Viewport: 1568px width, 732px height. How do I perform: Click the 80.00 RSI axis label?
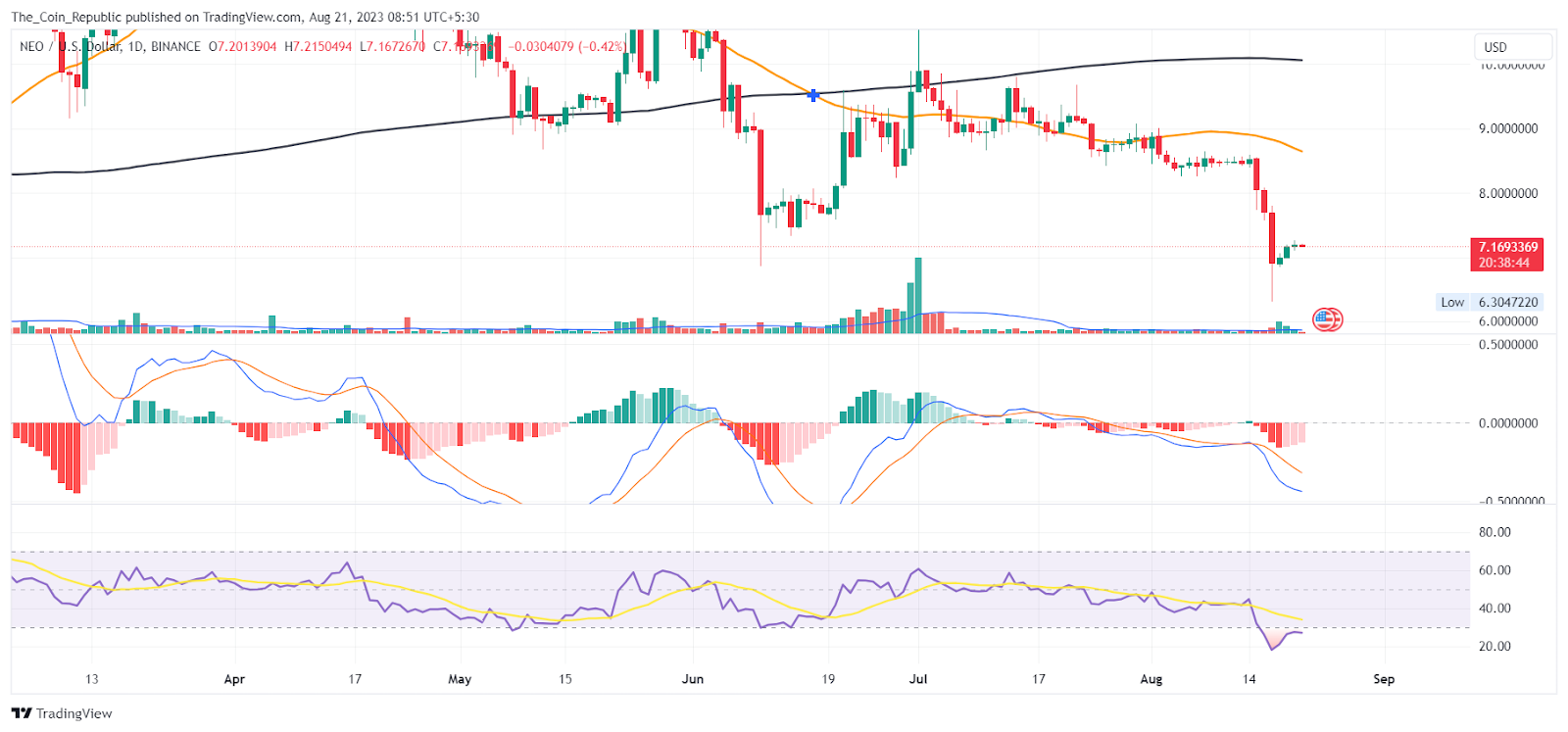pyautogui.click(x=1494, y=532)
